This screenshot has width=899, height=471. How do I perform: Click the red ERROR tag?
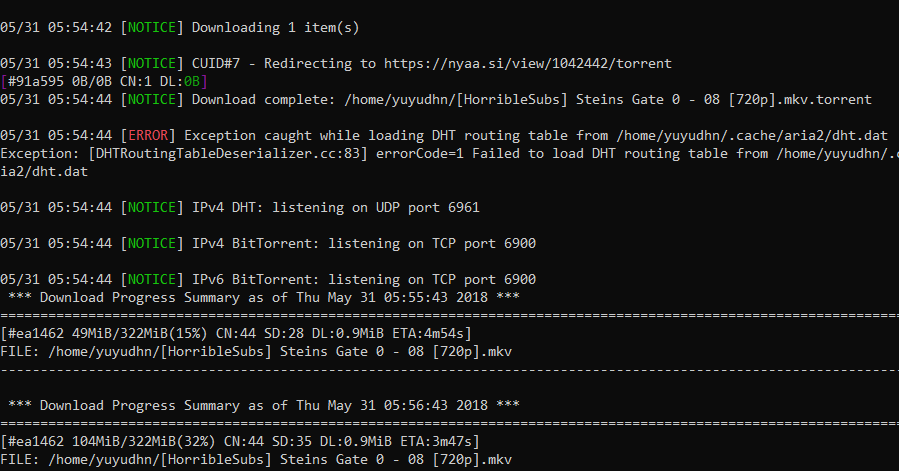[148, 135]
